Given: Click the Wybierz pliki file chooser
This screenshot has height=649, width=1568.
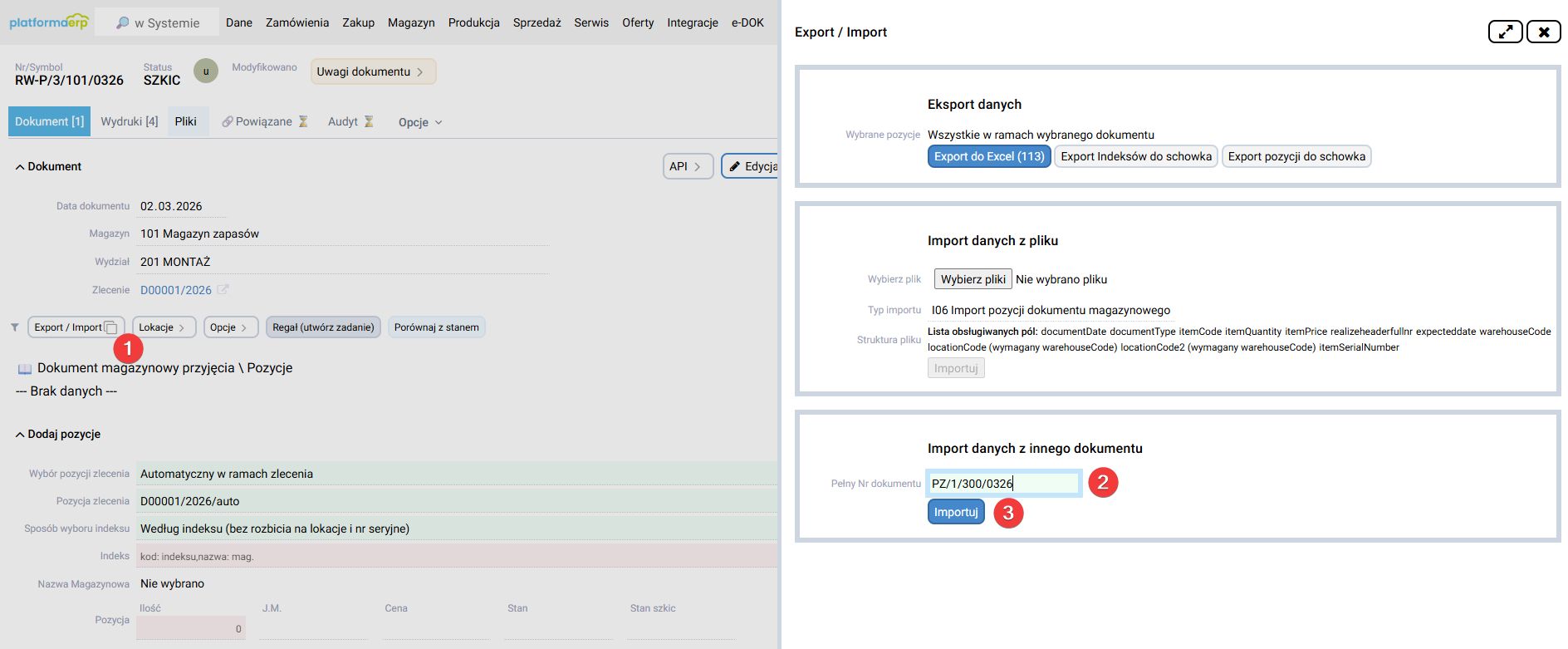Looking at the screenshot, I should [973, 279].
